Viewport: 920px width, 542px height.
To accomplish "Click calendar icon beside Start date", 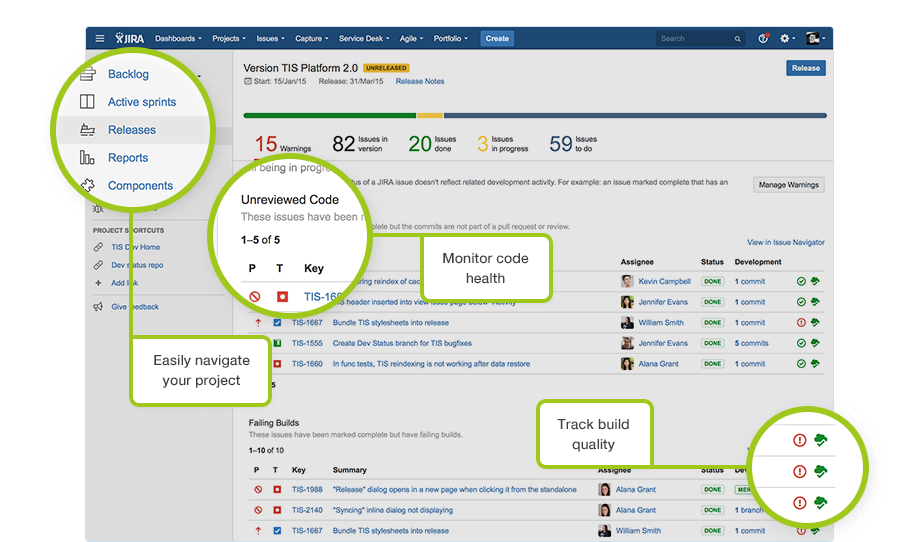I will point(248,82).
